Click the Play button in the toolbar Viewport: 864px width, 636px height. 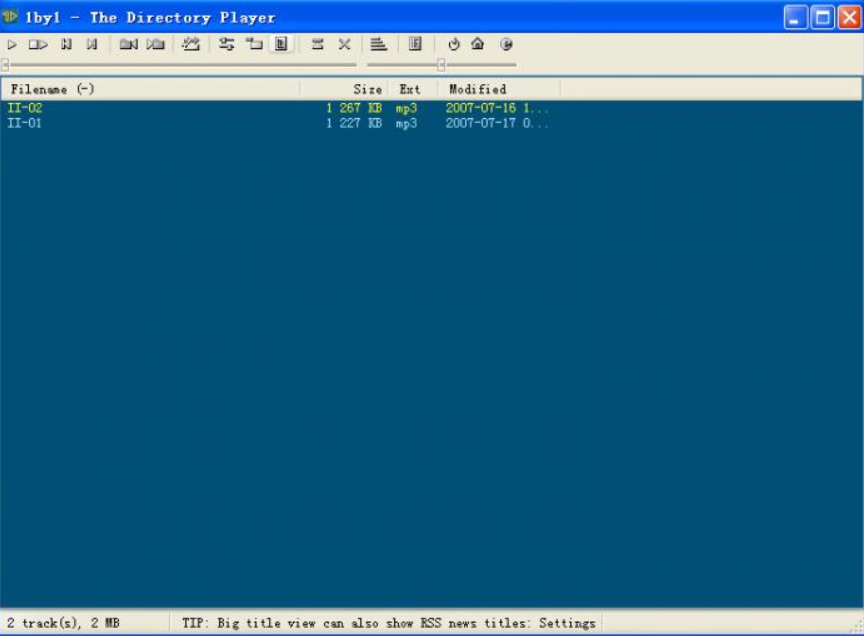[x=12, y=44]
